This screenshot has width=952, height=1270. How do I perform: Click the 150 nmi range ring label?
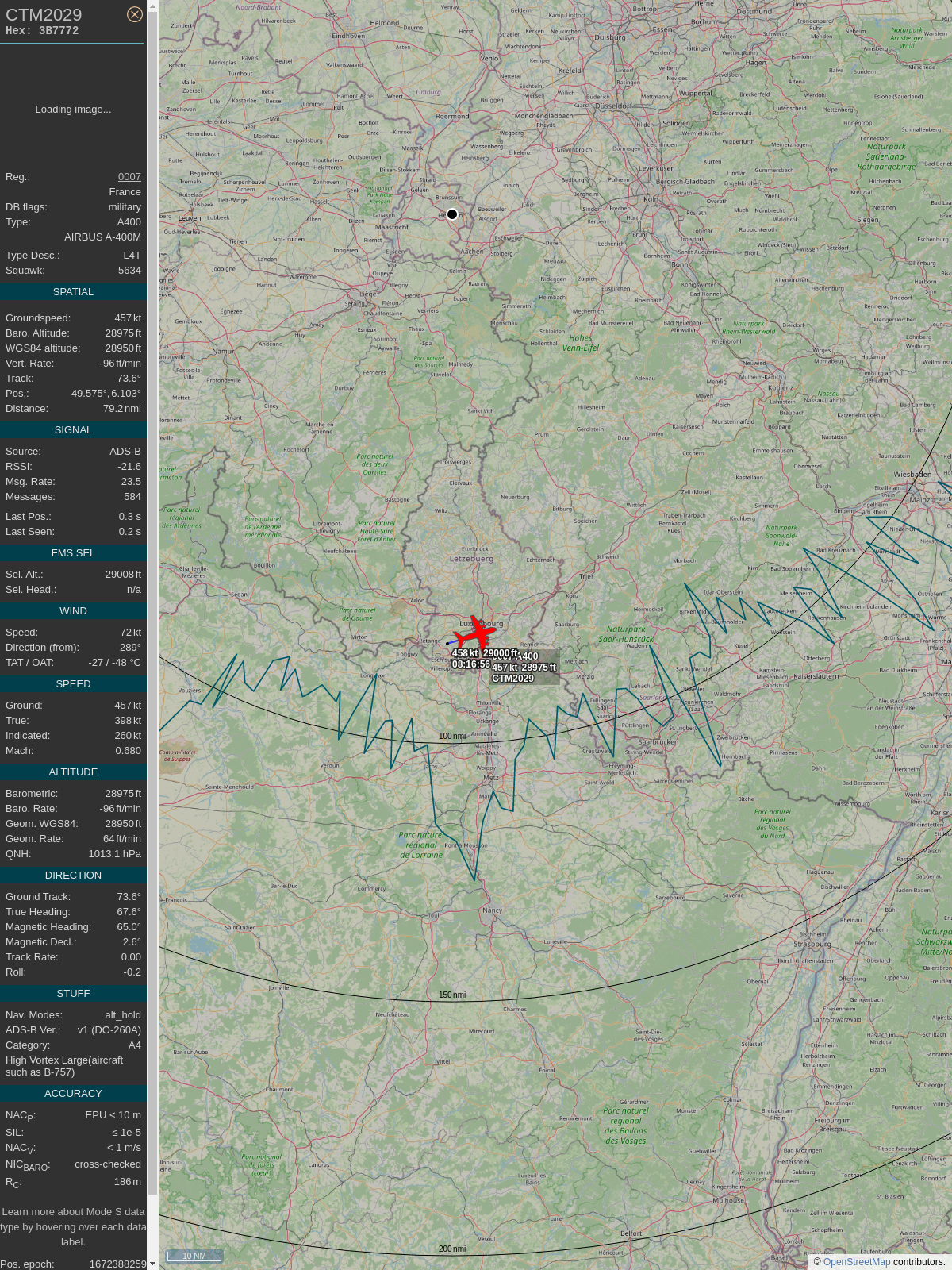[452, 995]
